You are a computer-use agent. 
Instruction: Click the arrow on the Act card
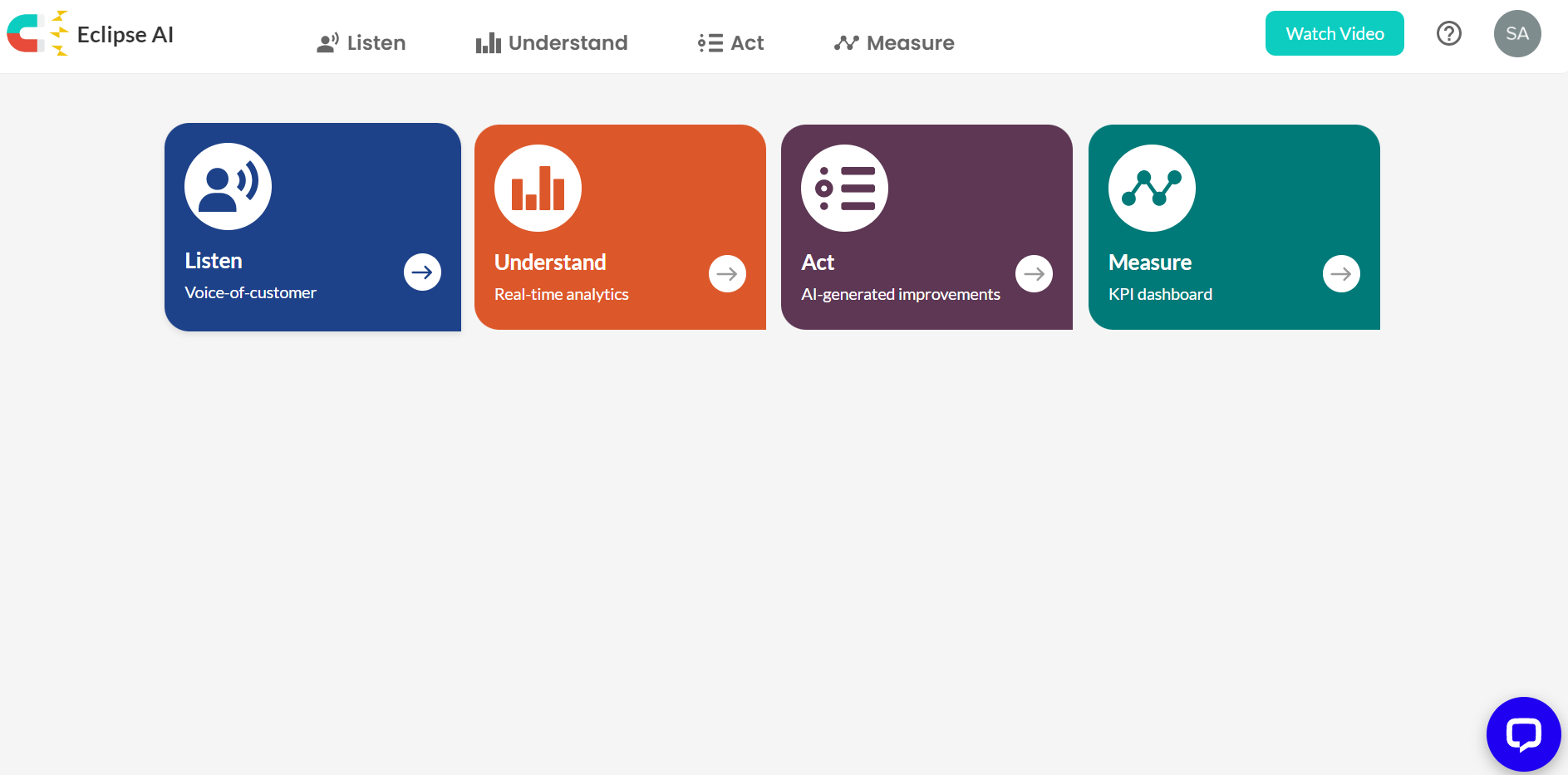[1034, 273]
